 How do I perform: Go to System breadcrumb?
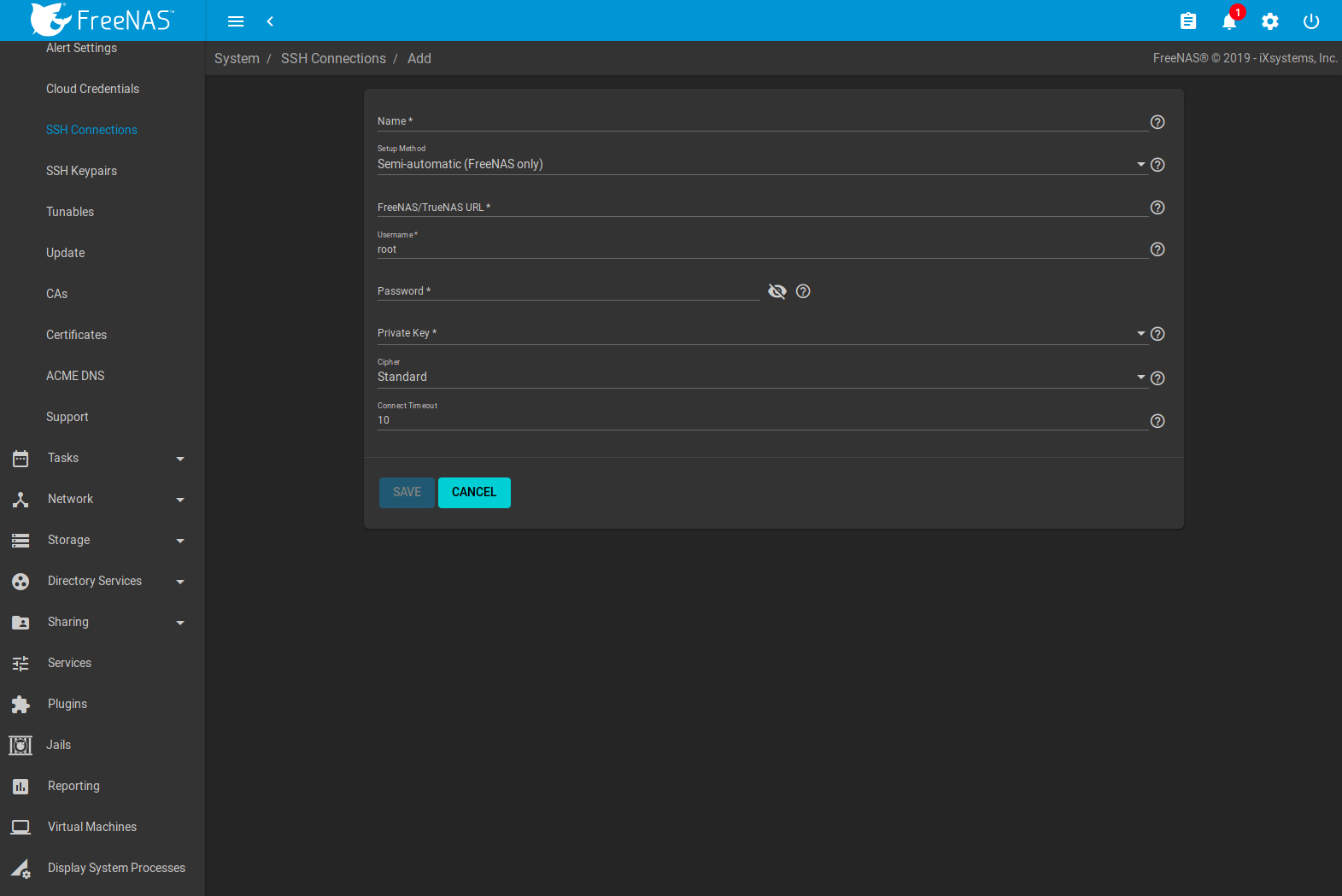pyautogui.click(x=237, y=59)
